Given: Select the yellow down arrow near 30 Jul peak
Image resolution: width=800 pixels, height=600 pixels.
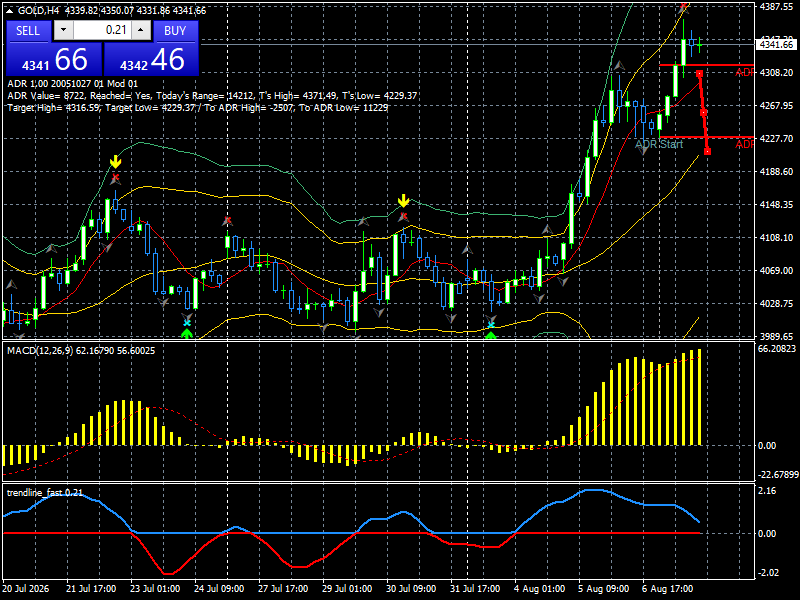Looking at the screenshot, I should [x=404, y=200].
